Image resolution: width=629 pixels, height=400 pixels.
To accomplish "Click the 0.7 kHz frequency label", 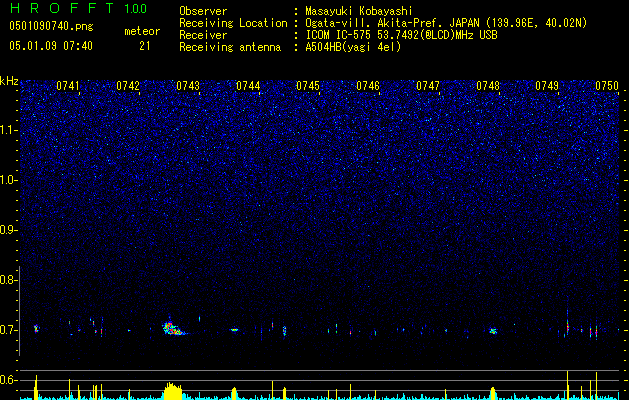I will click(x=9, y=330).
